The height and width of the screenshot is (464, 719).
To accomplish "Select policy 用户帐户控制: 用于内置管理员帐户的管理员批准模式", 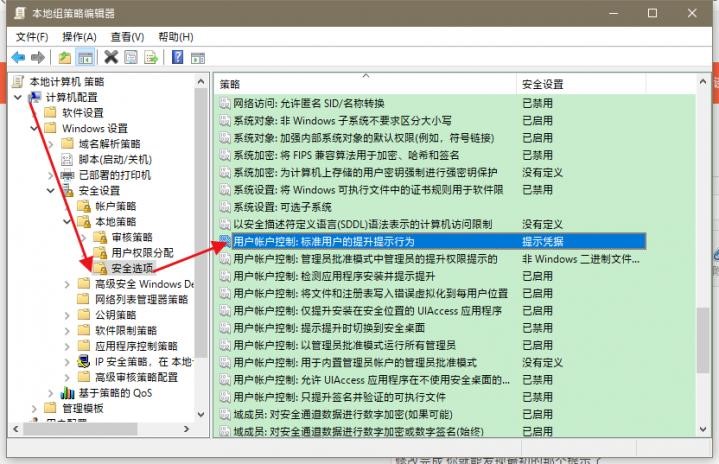I will pos(355,363).
